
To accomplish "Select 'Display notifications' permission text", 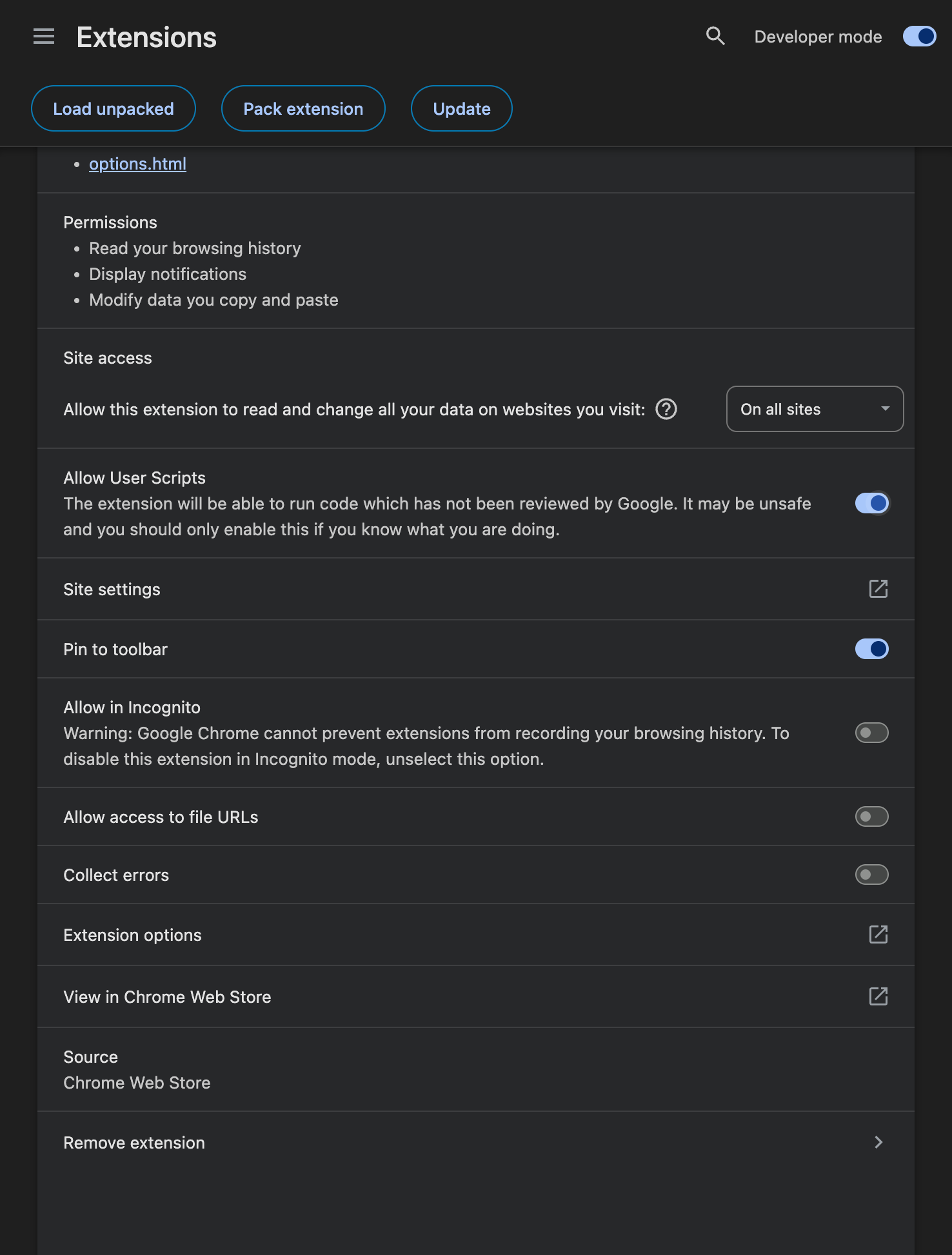I will [168, 274].
